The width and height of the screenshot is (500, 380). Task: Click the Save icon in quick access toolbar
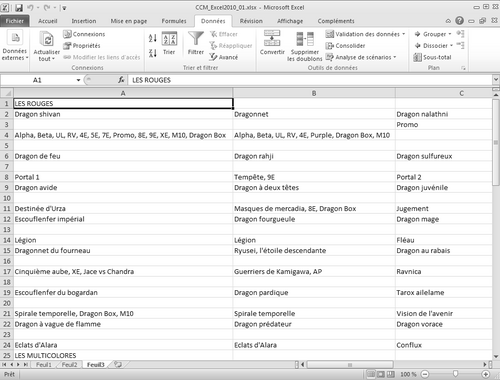point(19,7)
